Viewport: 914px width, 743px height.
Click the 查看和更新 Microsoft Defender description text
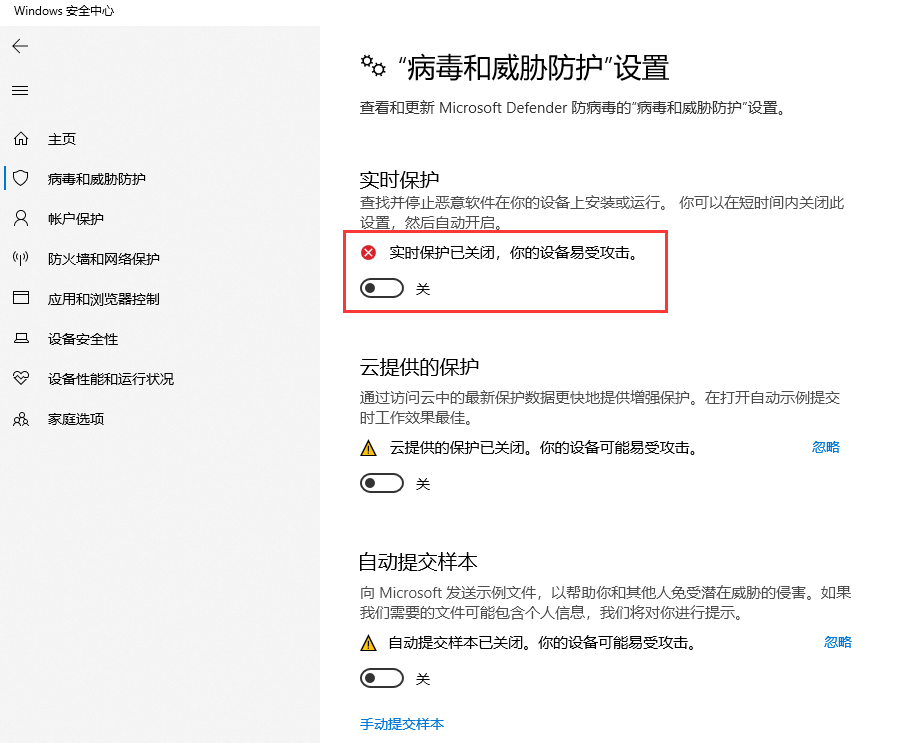(574, 108)
